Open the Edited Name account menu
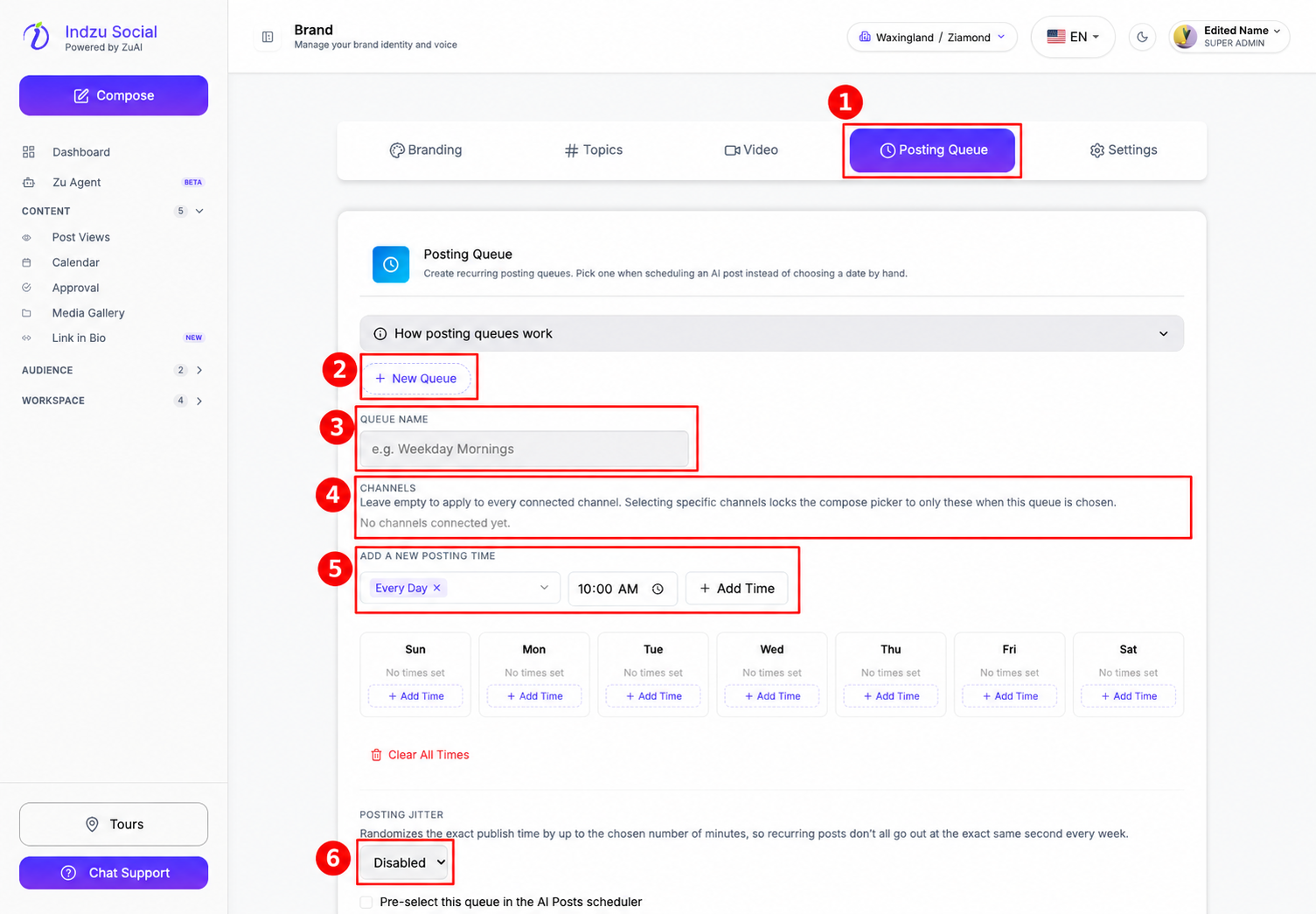 pyautogui.click(x=1229, y=37)
